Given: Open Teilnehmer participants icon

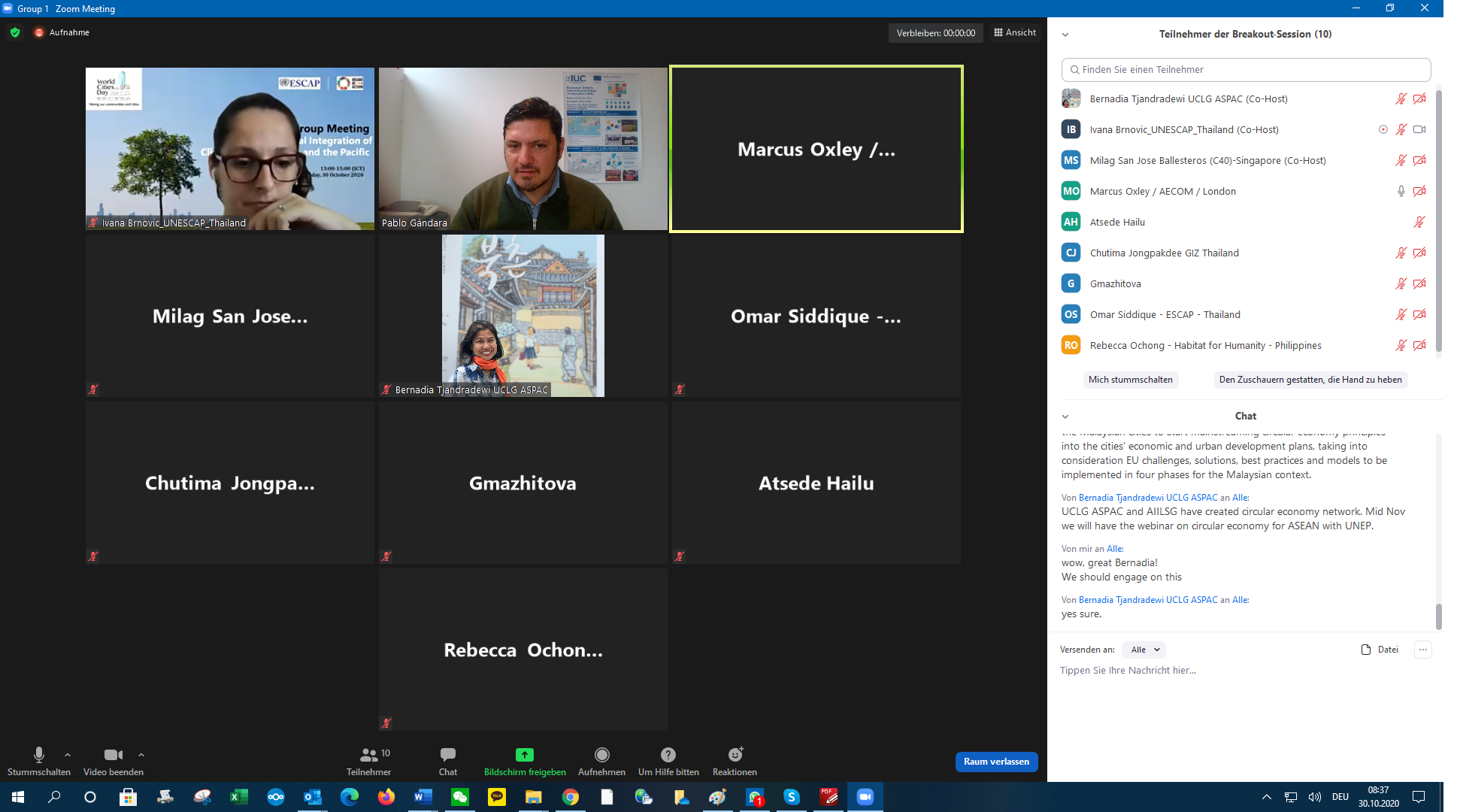Looking at the screenshot, I should click(x=368, y=754).
